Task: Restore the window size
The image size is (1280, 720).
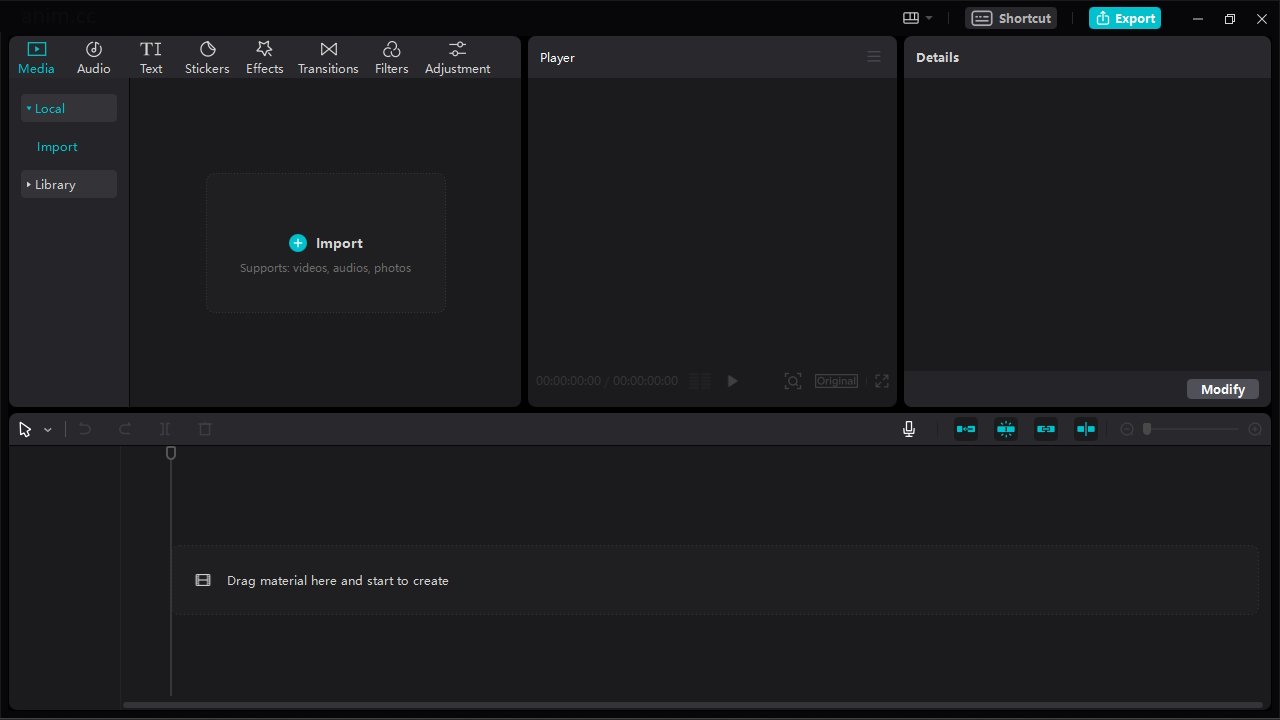Action: click(x=1230, y=18)
